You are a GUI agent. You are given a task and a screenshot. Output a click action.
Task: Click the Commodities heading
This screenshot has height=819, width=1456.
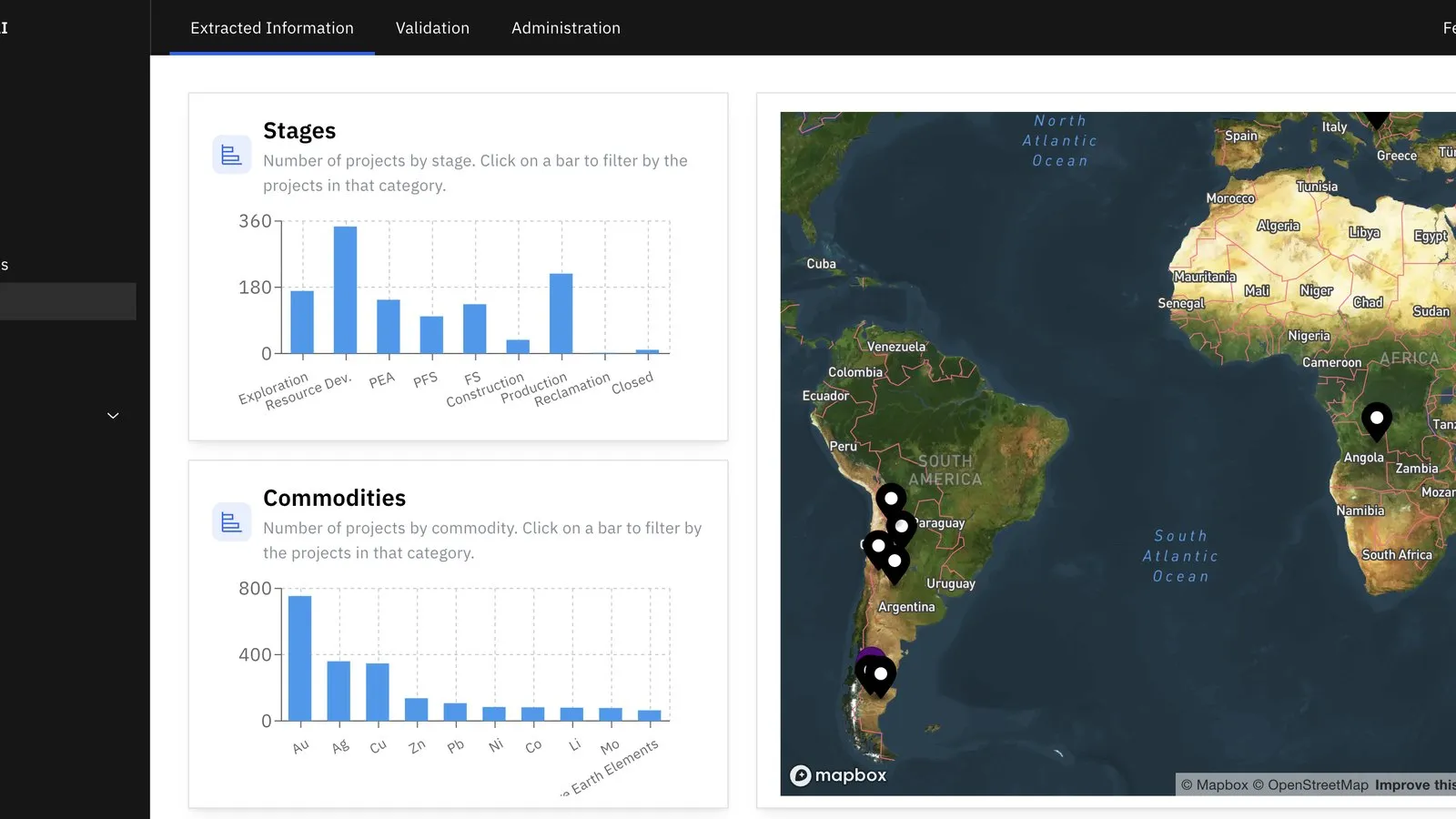[334, 499]
